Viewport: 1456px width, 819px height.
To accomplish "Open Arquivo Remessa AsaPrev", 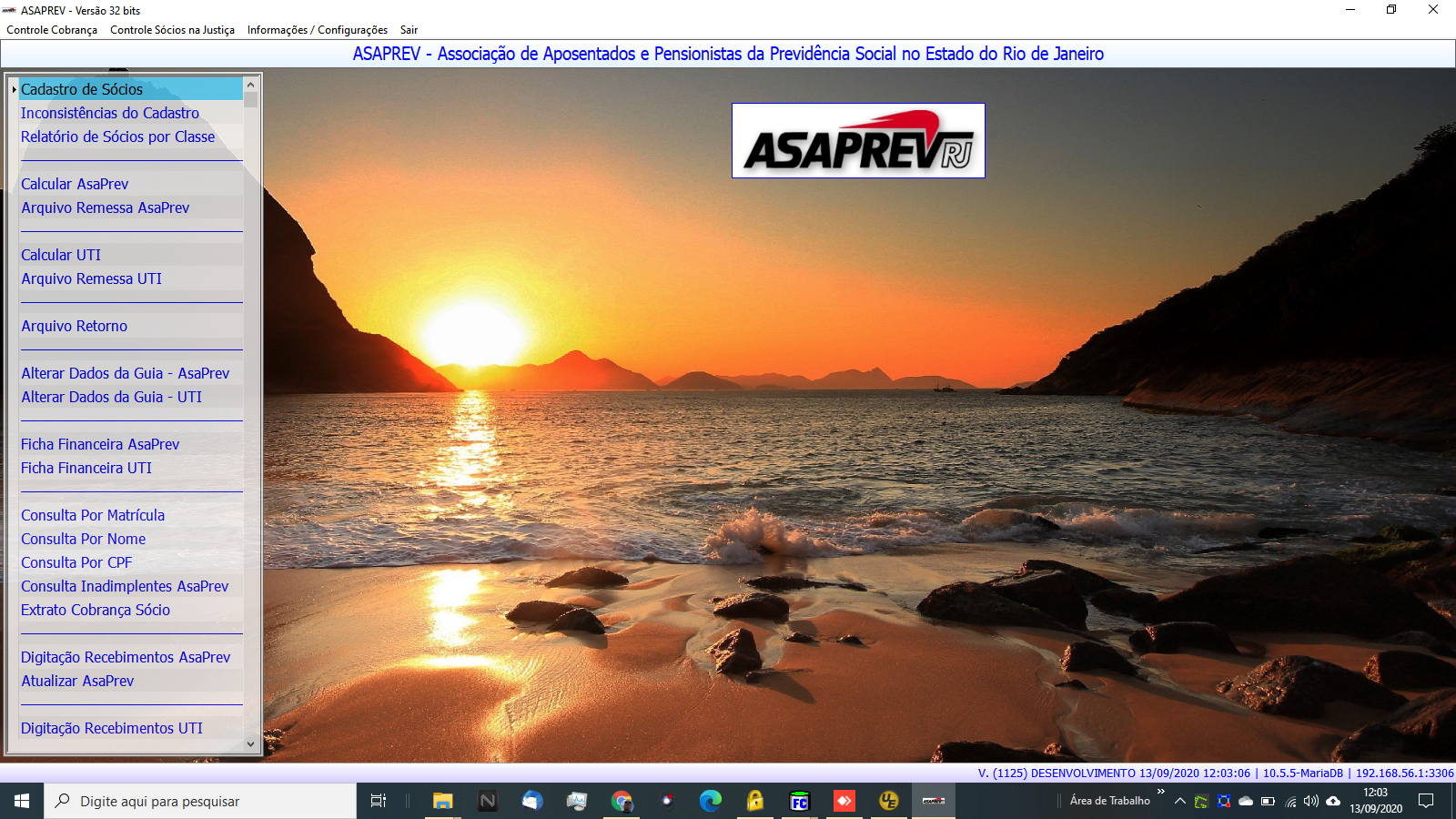I will click(131, 207).
